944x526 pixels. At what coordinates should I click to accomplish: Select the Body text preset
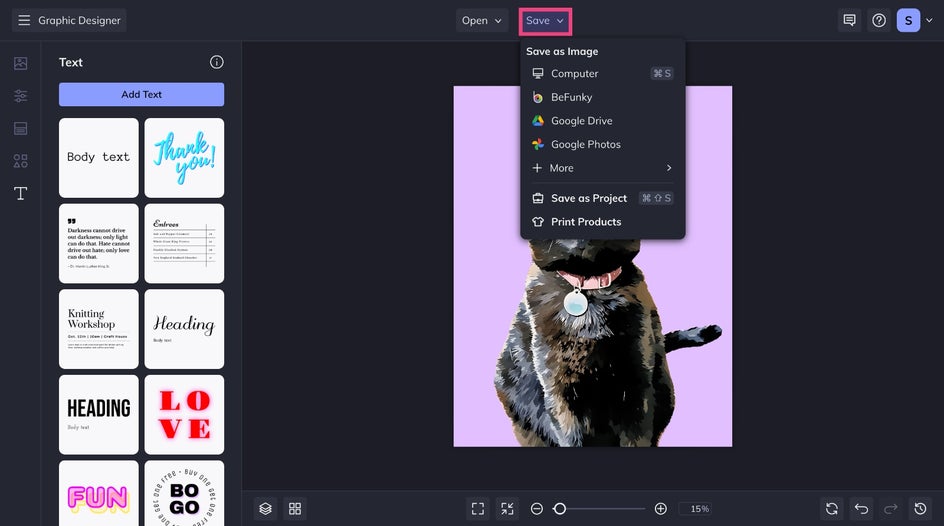coord(99,158)
